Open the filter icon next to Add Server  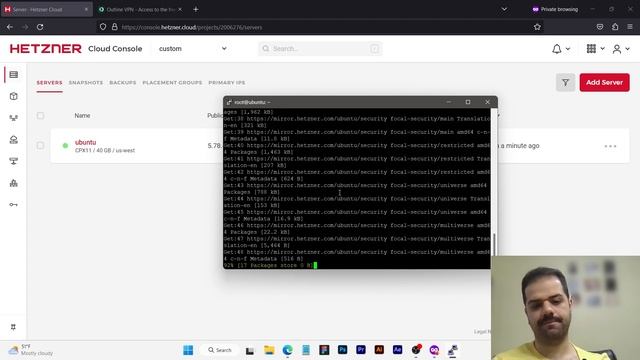(x=565, y=82)
